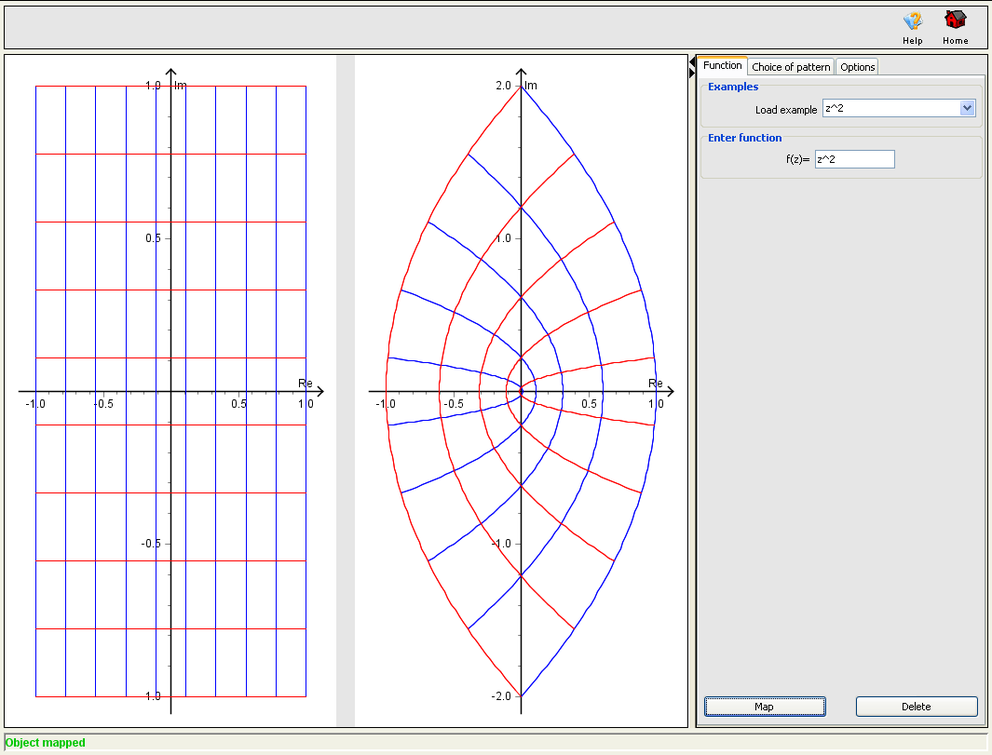Screen dimensions: 992x755
Task: Click inside the f(z)= input field
Action: click(x=854, y=158)
